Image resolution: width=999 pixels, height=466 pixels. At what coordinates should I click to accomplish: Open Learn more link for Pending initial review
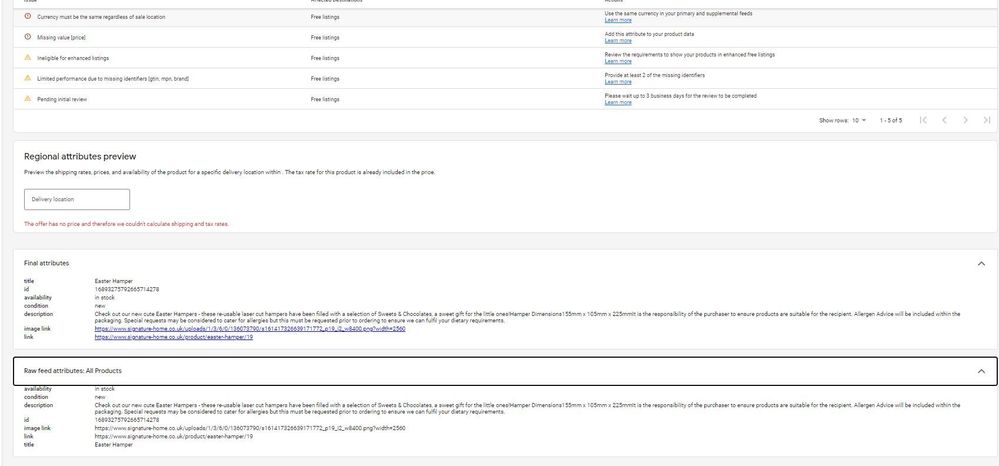pos(618,102)
